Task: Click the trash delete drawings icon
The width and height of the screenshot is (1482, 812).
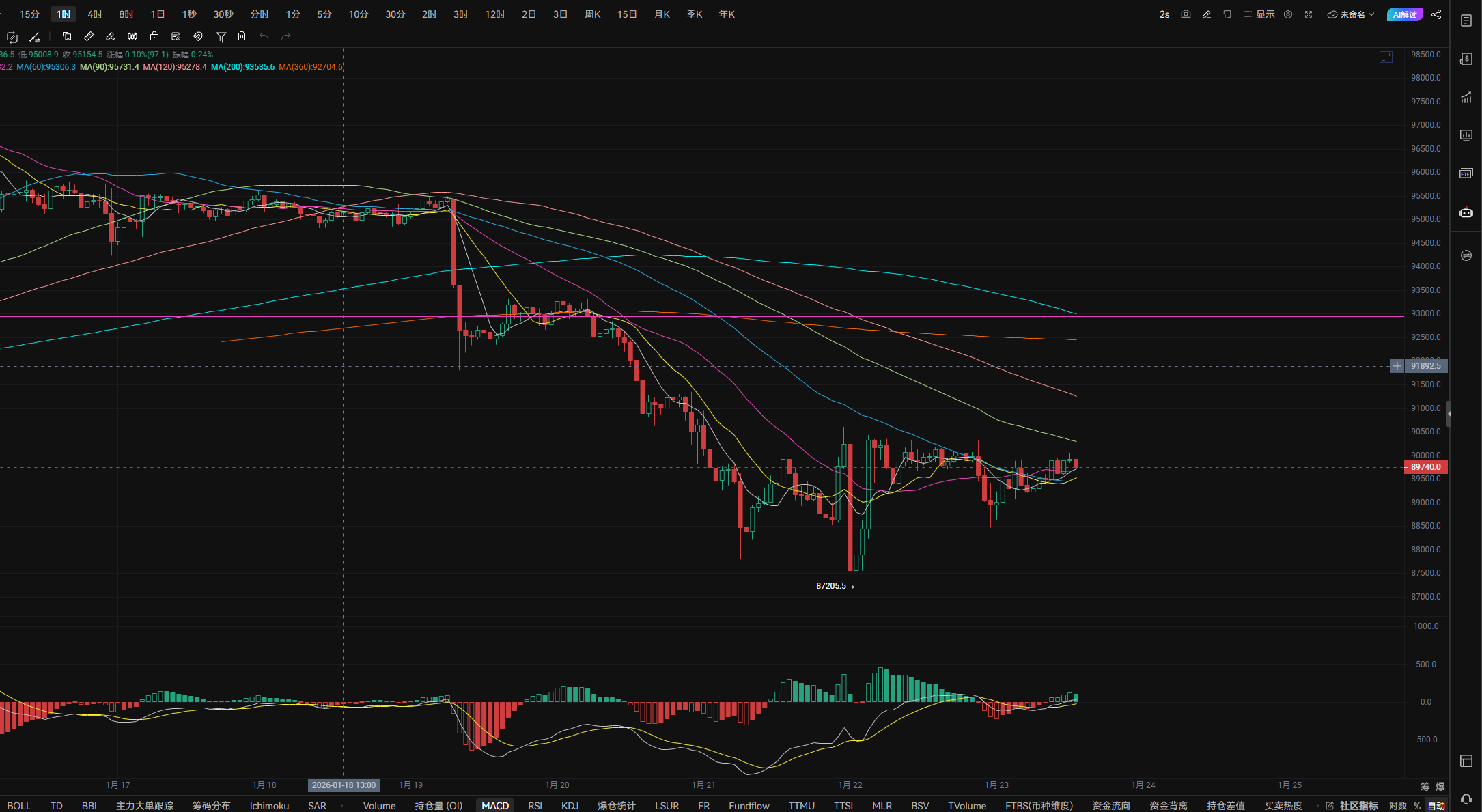Action: 242,36
